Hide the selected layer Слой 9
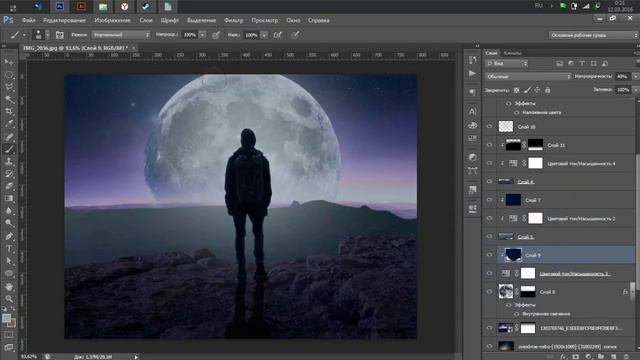Screen dimensions: 640x360 click(x=489, y=255)
